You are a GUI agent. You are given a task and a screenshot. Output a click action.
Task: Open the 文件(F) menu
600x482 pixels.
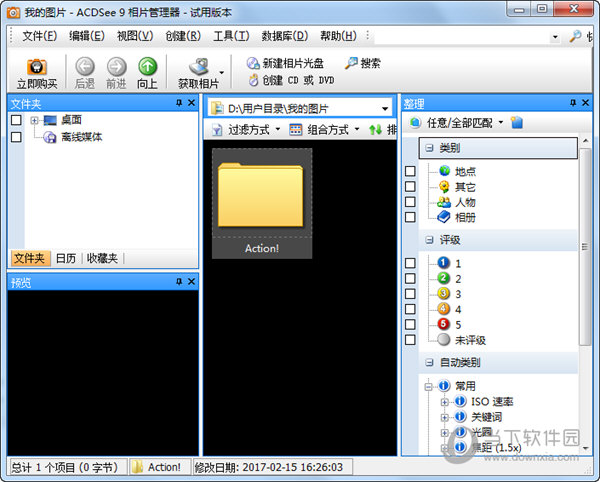click(x=39, y=36)
